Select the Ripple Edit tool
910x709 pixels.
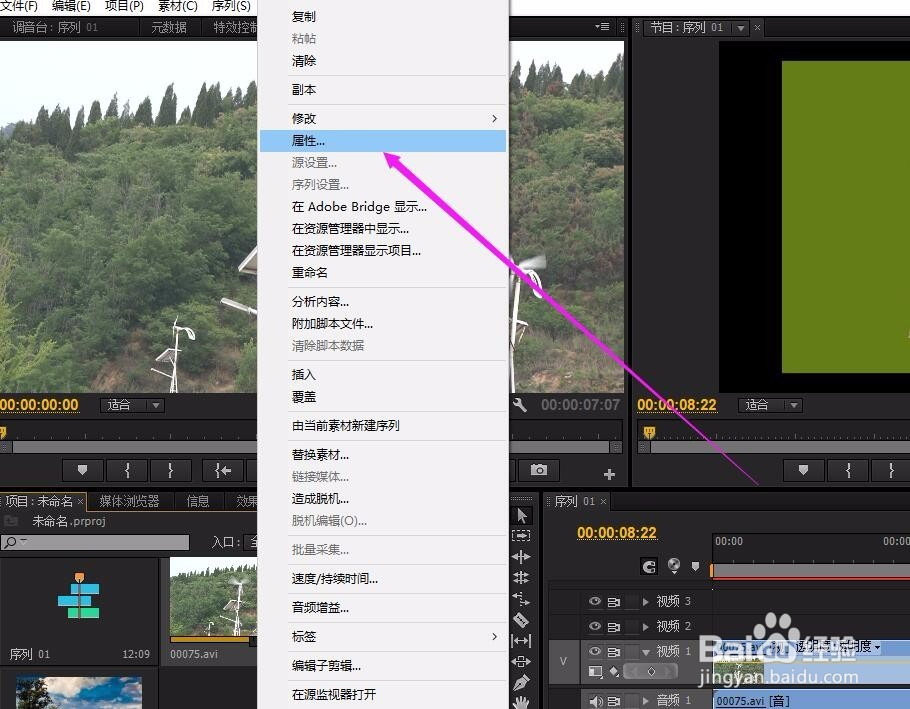(x=521, y=557)
